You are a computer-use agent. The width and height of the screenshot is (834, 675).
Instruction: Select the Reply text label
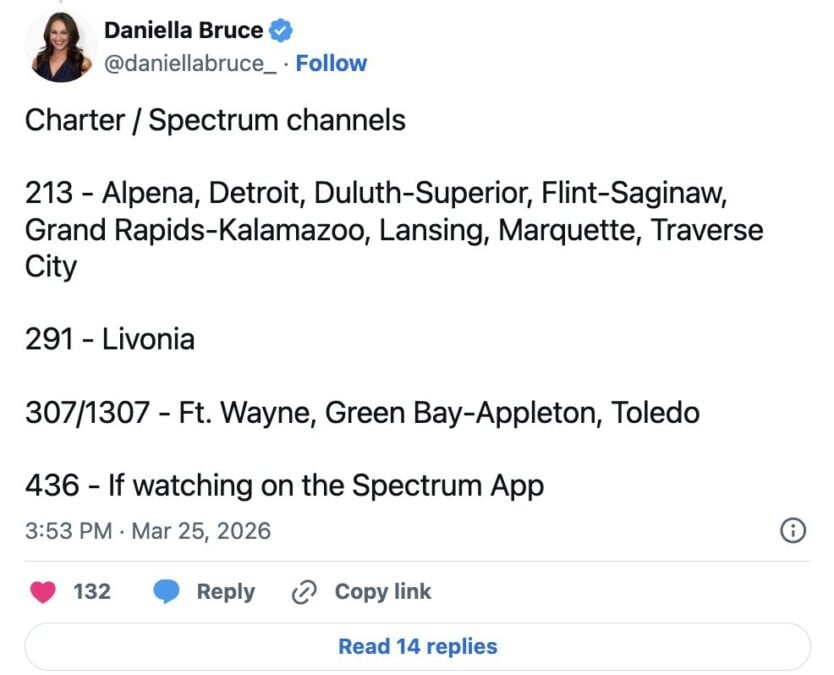225,592
